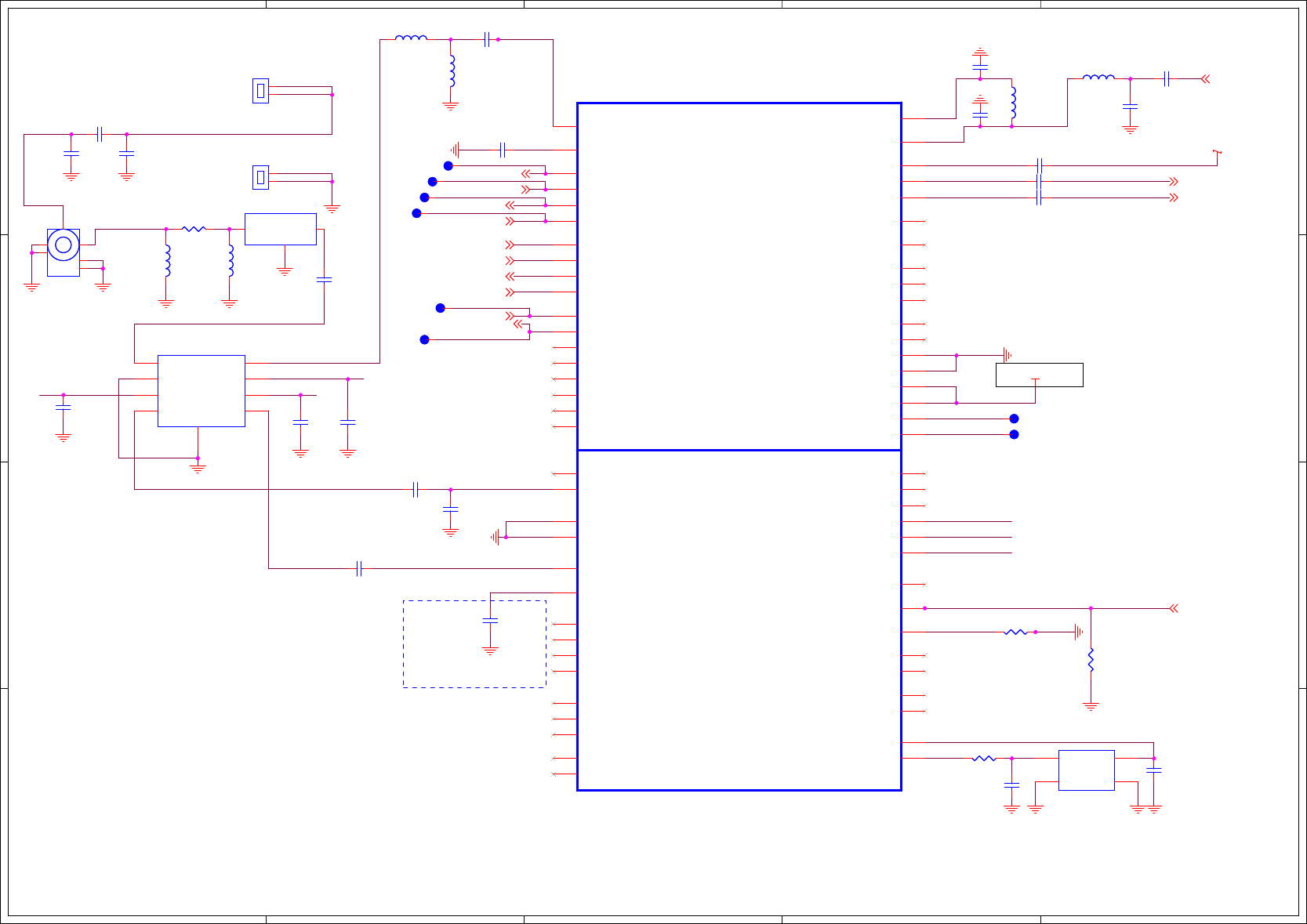Select the empty rectangular box right of the IC
This screenshot has width=1307, height=924.
point(1040,375)
